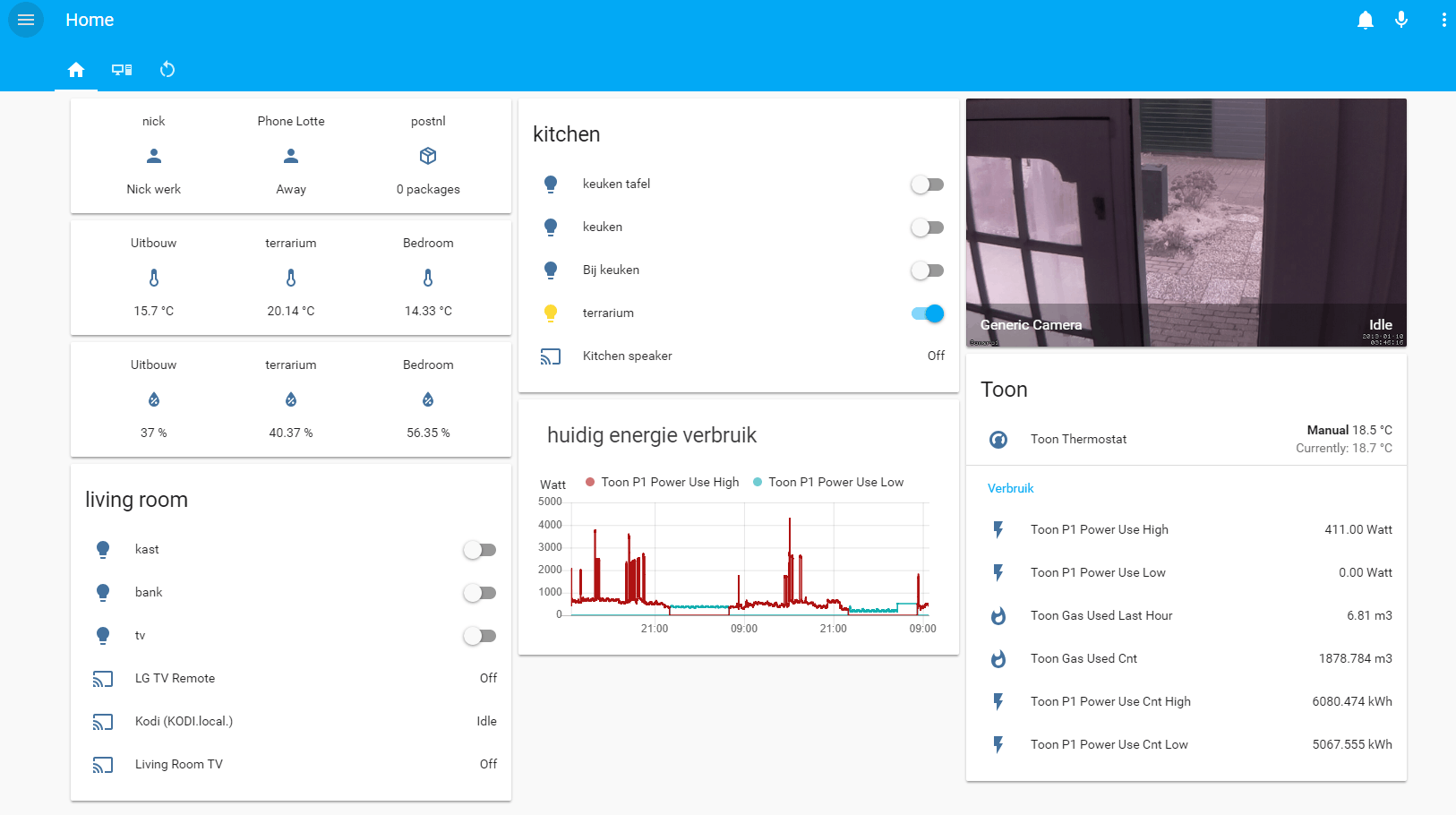Click the Verbruik section header

[1010, 489]
